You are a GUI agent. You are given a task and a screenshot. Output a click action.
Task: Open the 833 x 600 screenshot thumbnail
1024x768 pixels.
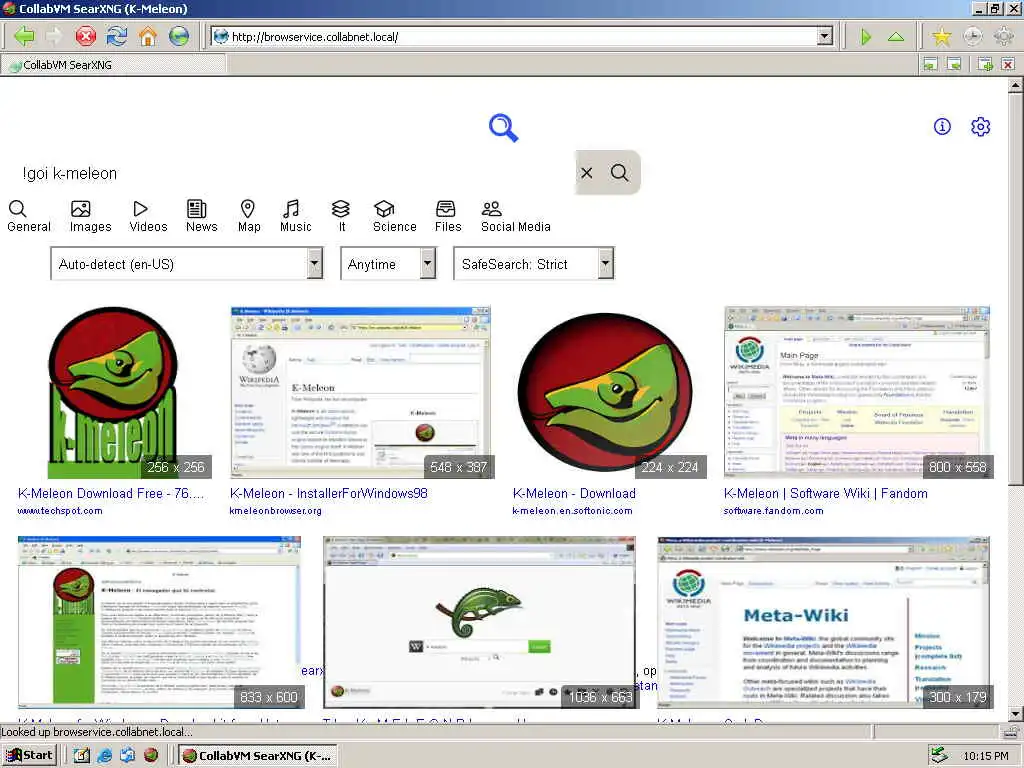[161, 622]
